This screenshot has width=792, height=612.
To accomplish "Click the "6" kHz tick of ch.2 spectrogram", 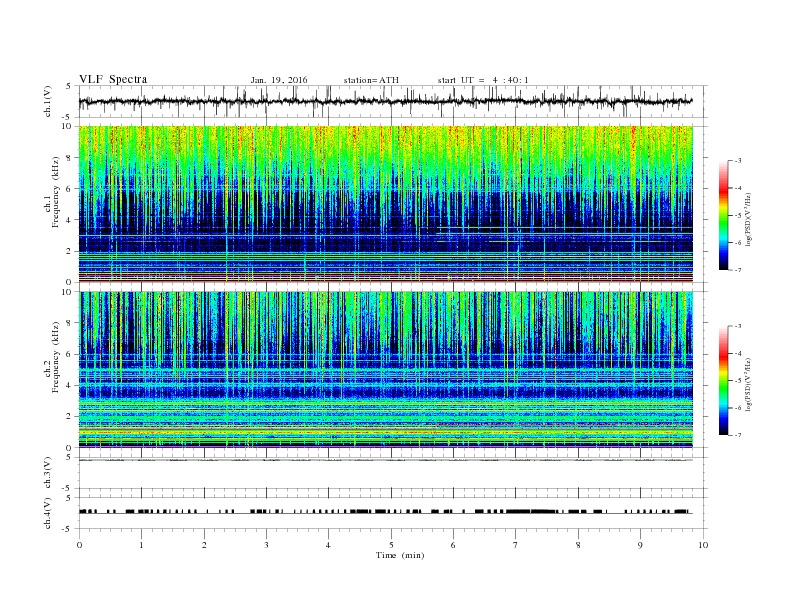I will point(69,354).
